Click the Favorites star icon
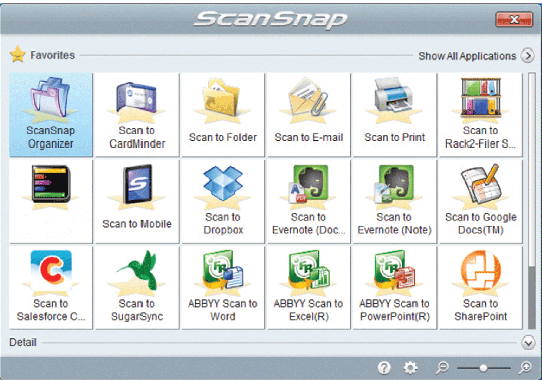The height and width of the screenshot is (380, 542). click(18, 55)
